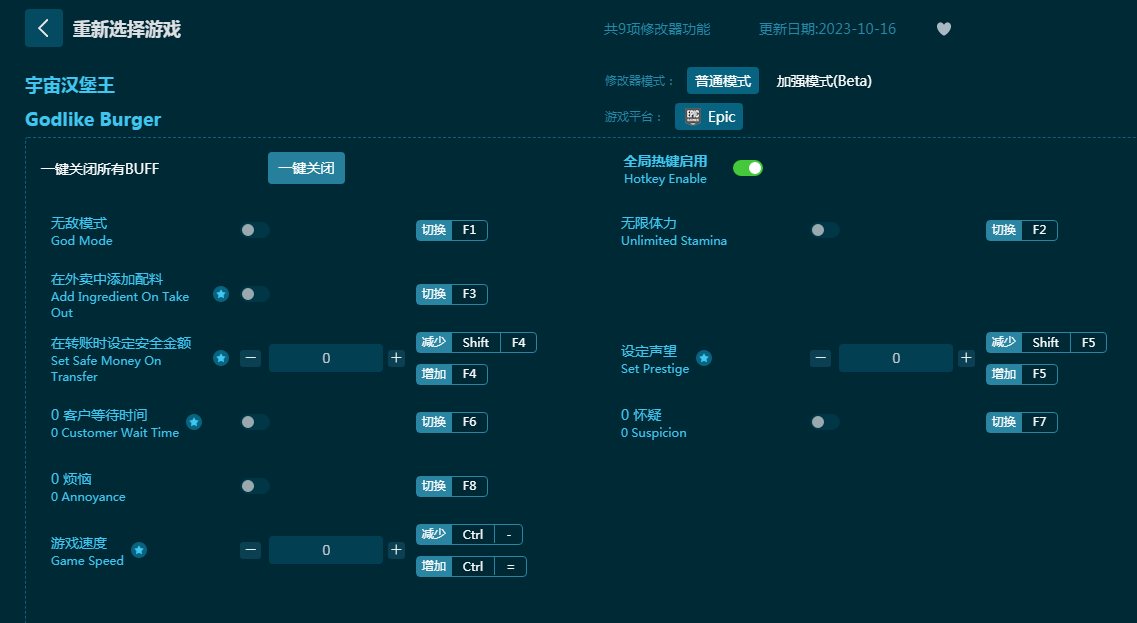Click the F8 切换 hotkey for 0 Annoyance
Screen dimensions: 1137x623
(x=452, y=486)
